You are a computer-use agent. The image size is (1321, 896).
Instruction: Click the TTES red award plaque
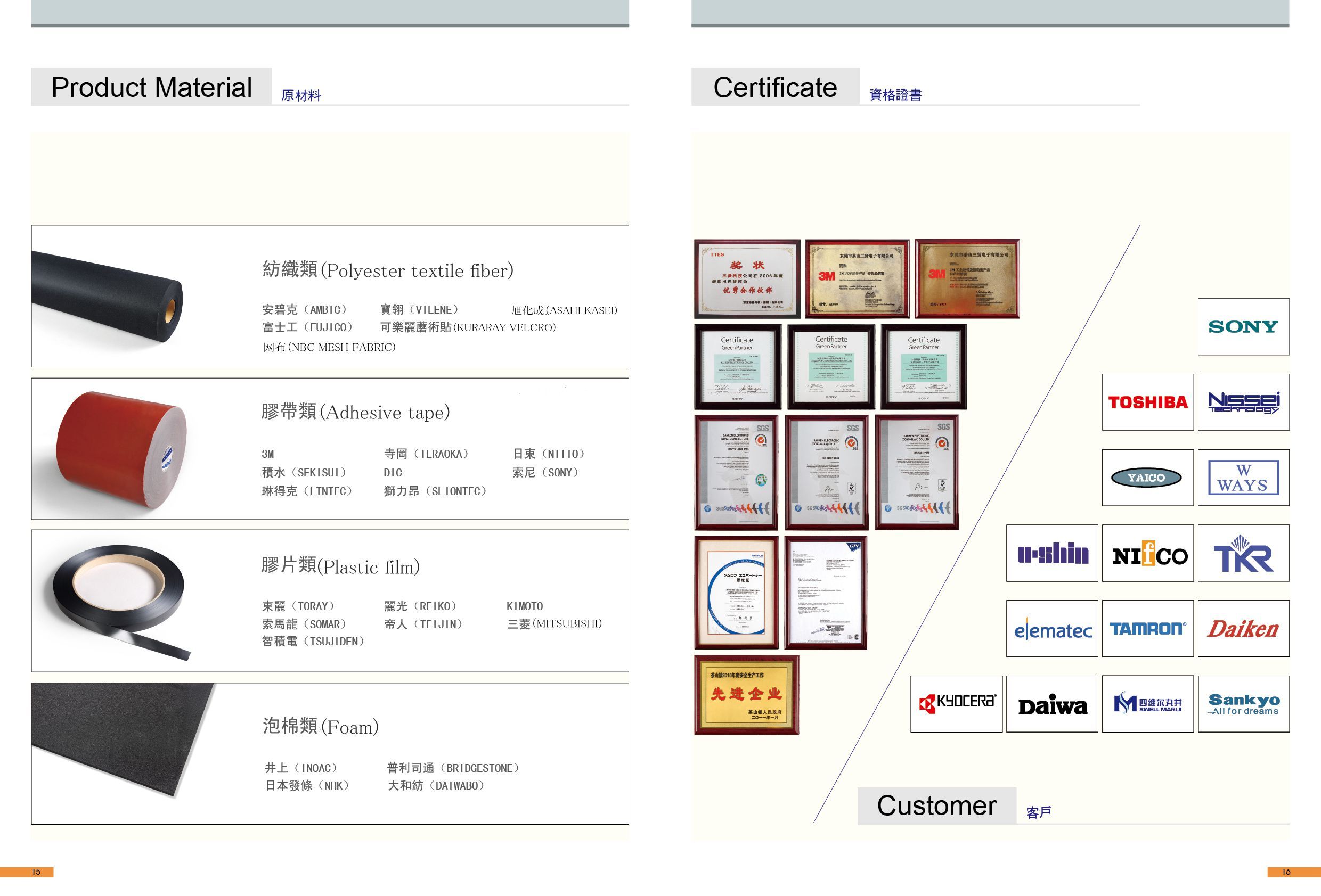tap(747, 279)
